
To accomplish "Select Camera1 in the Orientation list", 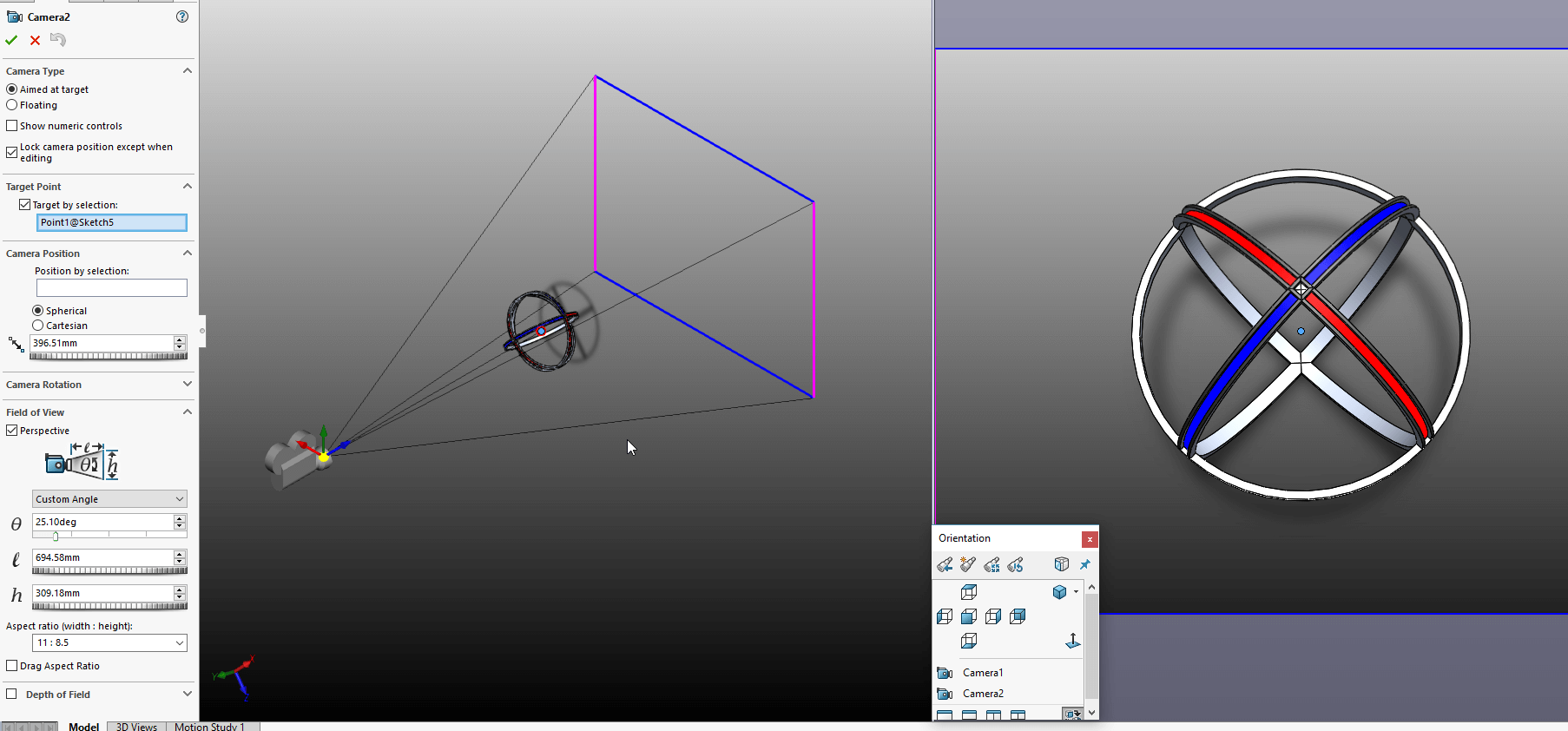I will [983, 673].
